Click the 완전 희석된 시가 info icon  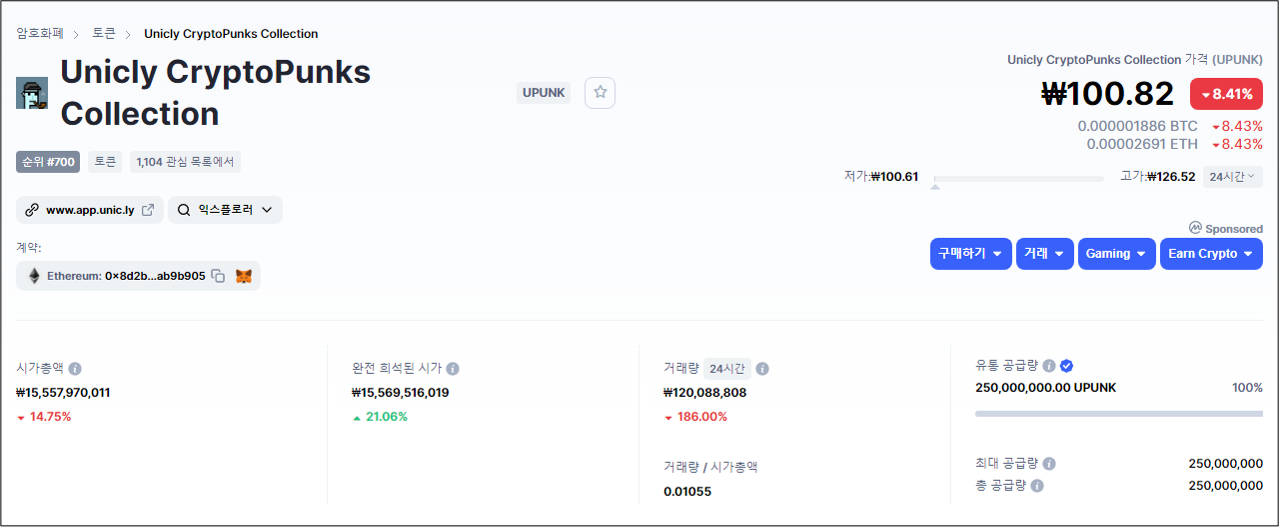pos(453,368)
